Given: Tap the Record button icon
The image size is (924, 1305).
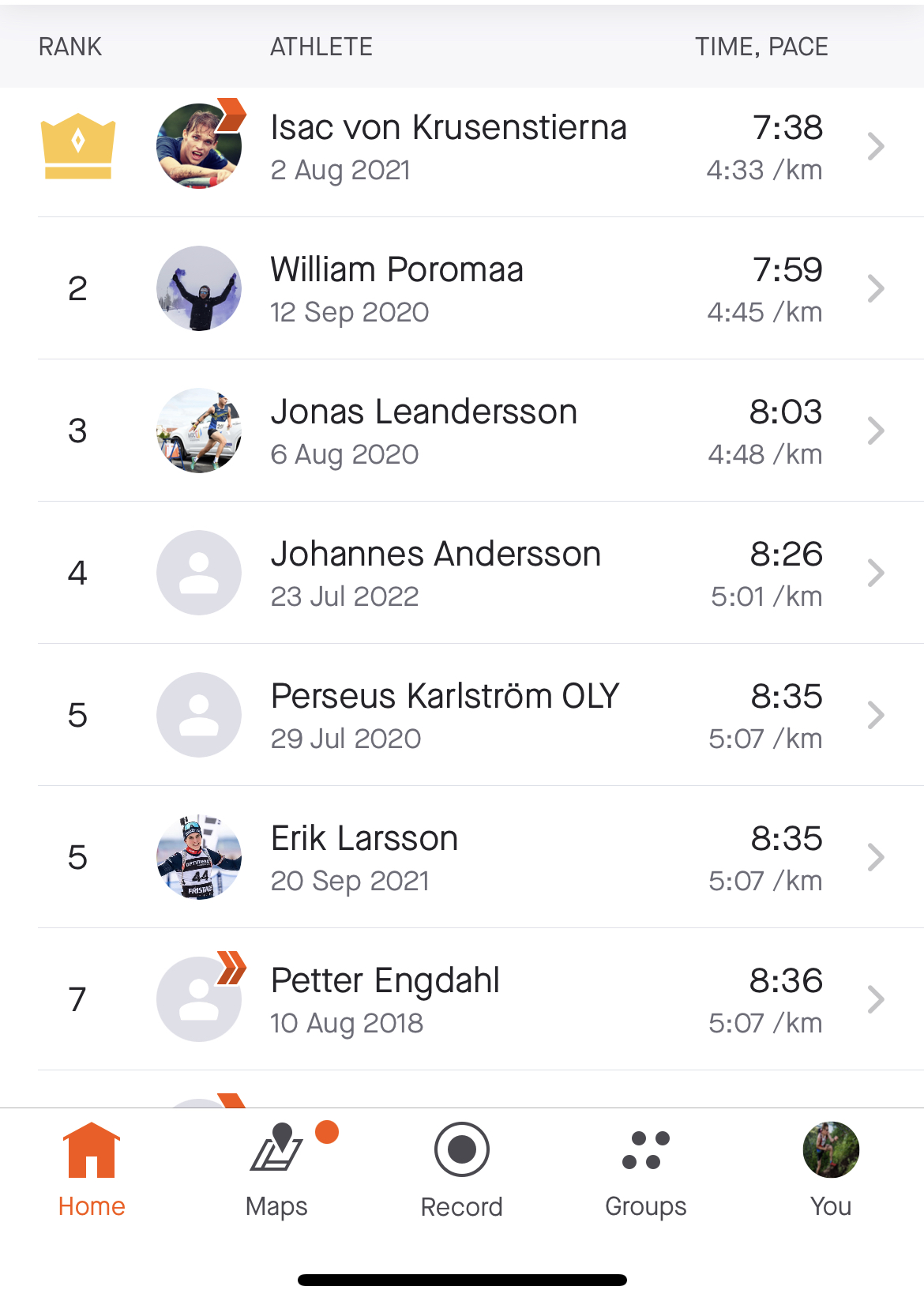Looking at the screenshot, I should click(x=462, y=1149).
